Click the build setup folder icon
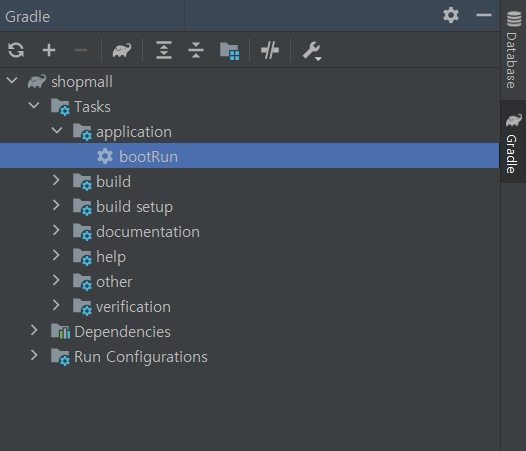 point(82,207)
